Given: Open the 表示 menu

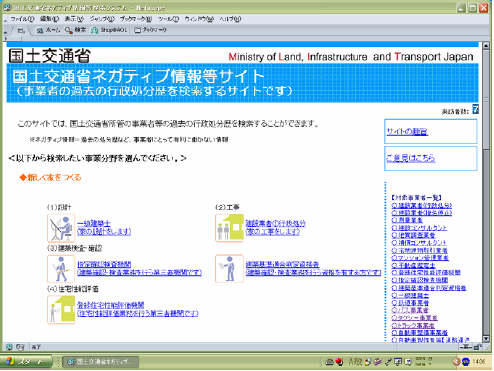Looking at the screenshot, I should pos(74,19).
